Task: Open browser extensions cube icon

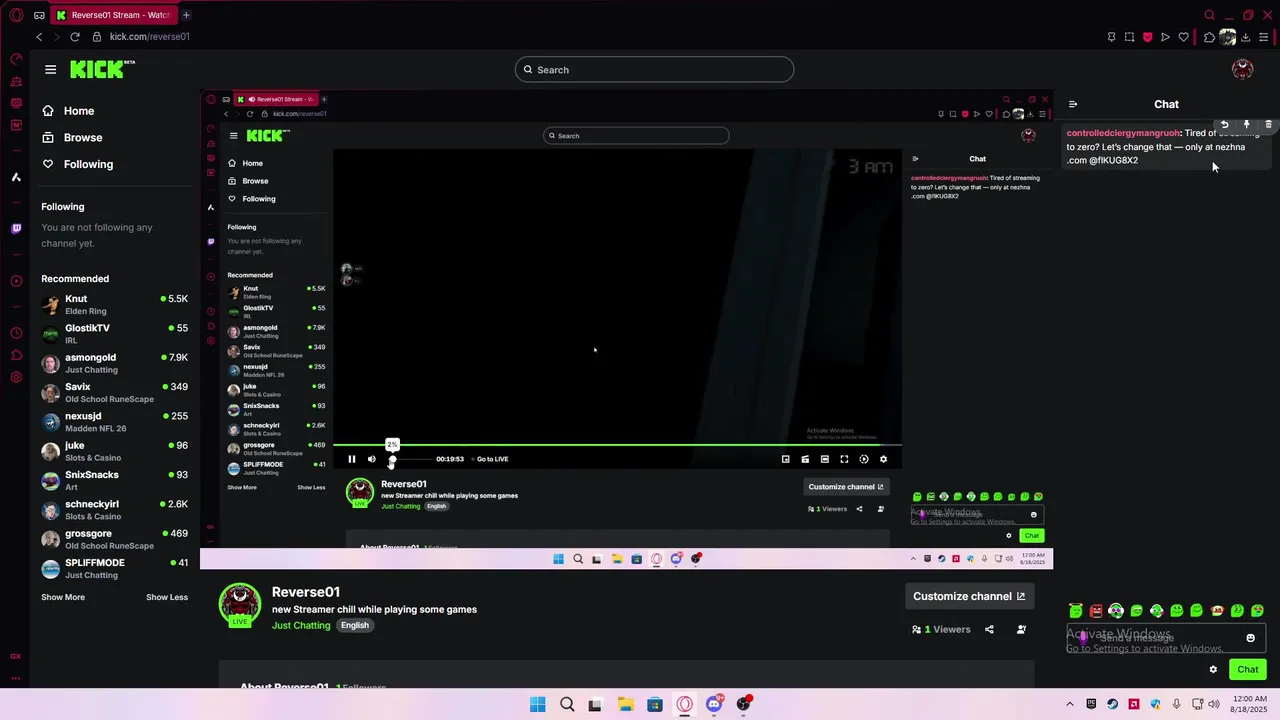Action: point(1209,37)
